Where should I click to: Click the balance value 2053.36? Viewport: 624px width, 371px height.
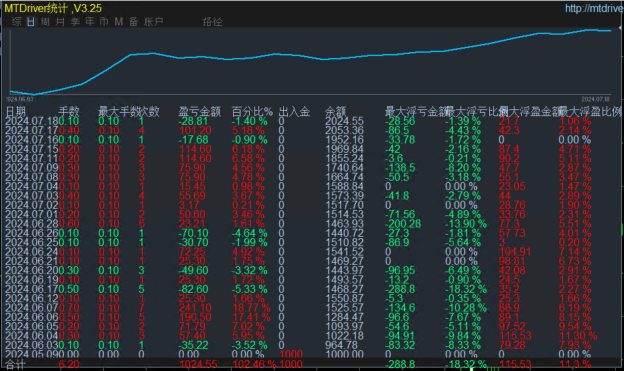pyautogui.click(x=344, y=130)
